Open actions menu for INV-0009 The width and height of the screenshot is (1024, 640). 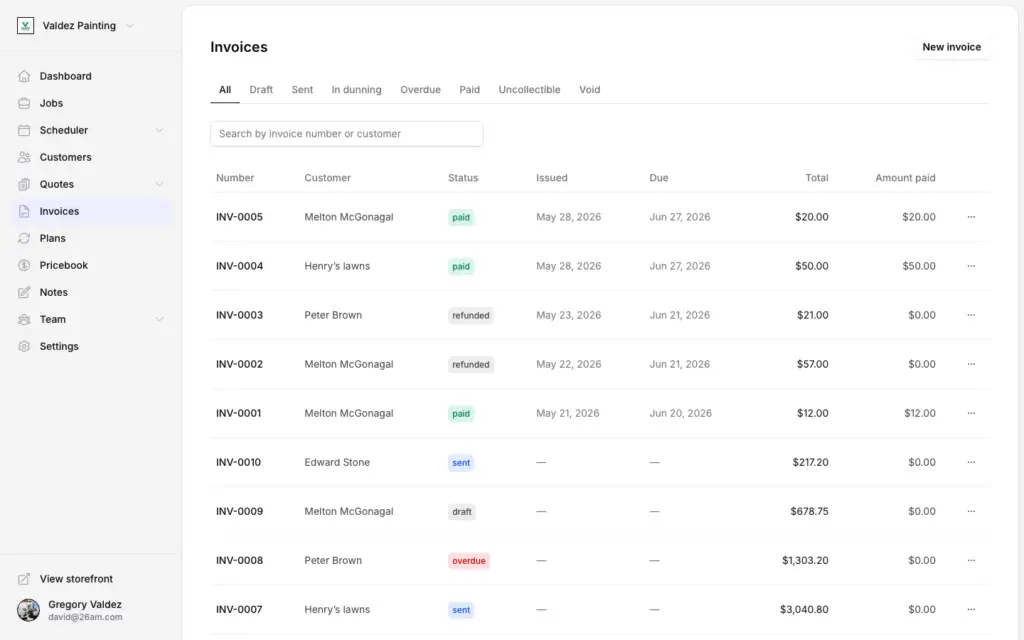click(x=971, y=511)
